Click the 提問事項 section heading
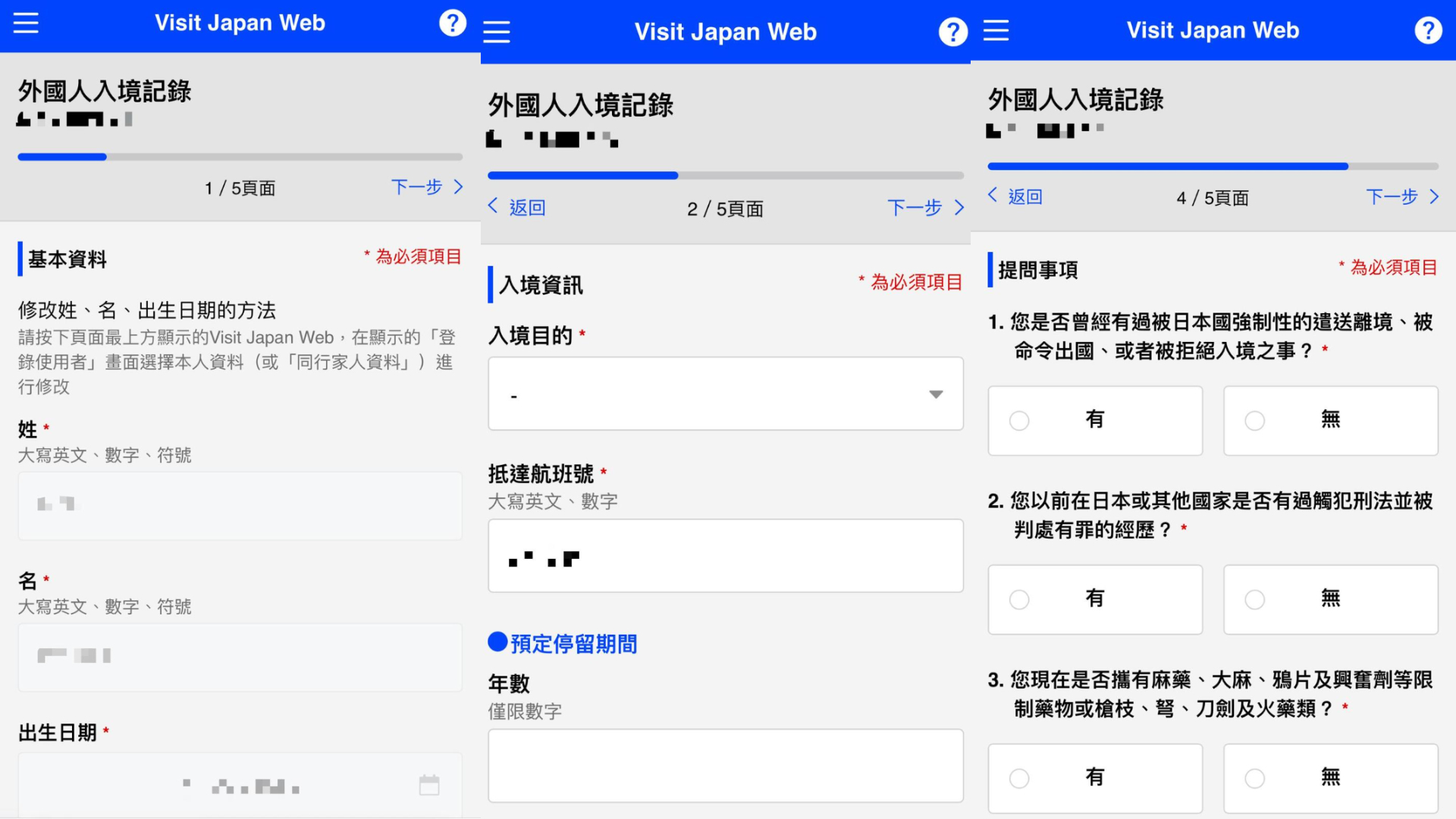The image size is (1456, 819). coord(1037,270)
